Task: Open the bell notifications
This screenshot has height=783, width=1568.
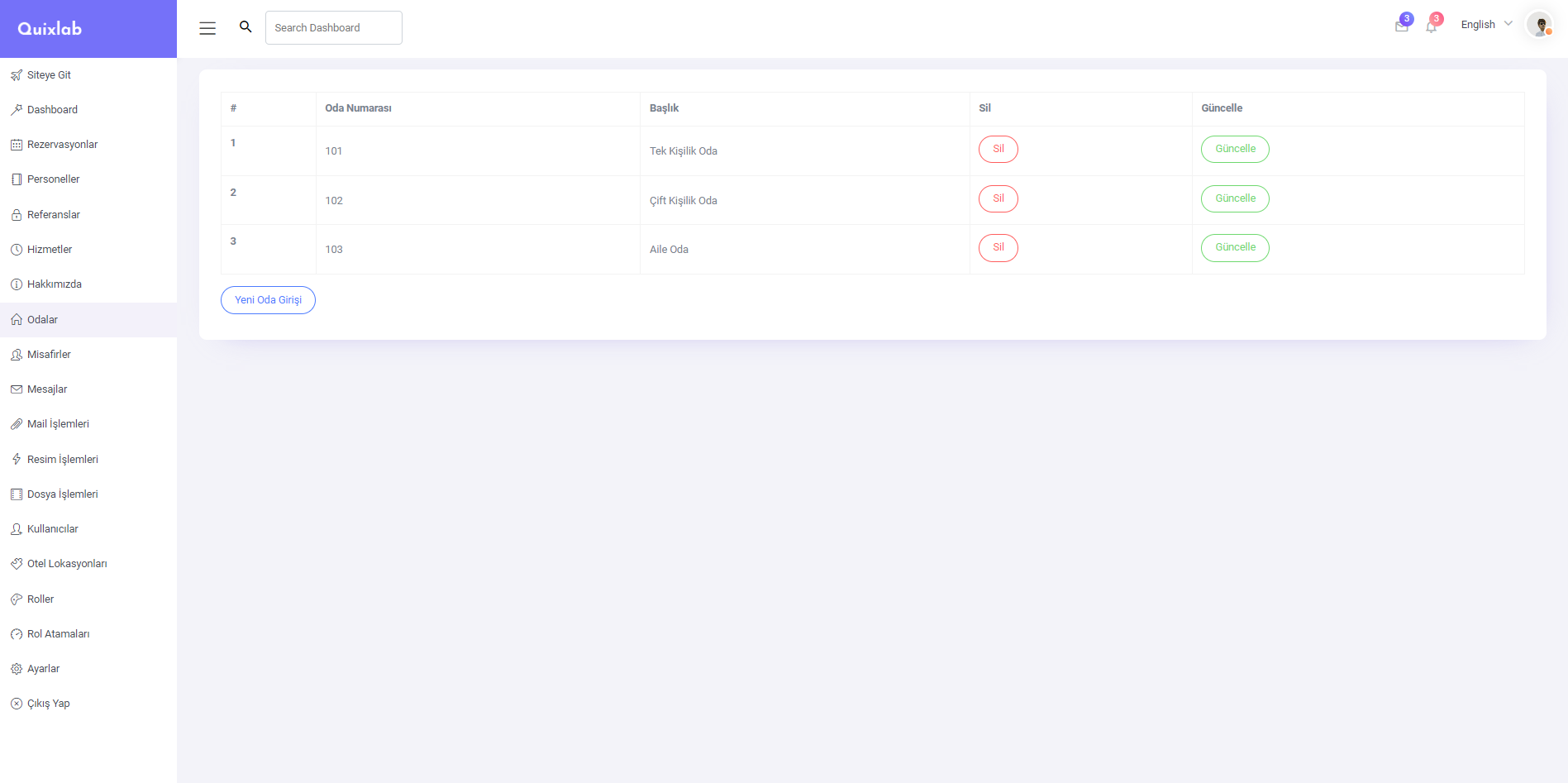Action: (1432, 26)
